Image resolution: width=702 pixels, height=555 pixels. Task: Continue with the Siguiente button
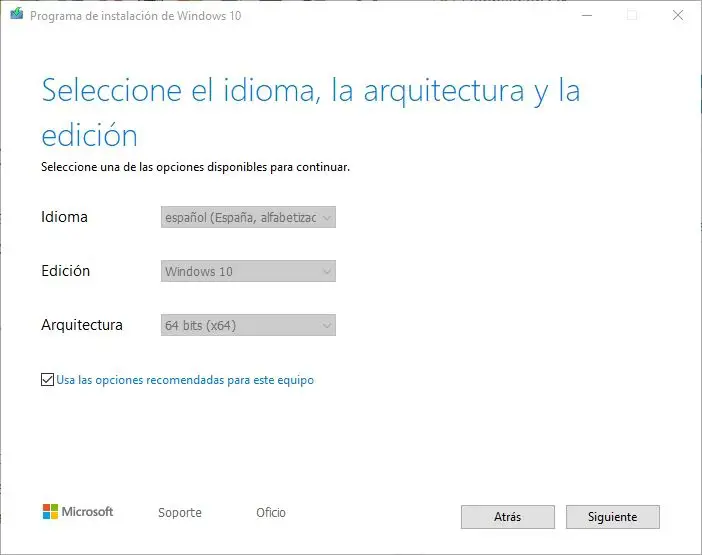point(612,517)
